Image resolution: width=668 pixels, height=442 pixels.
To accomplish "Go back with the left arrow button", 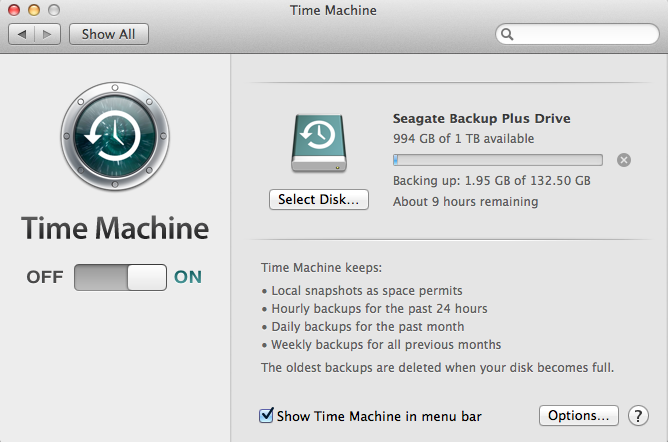I will (x=22, y=34).
